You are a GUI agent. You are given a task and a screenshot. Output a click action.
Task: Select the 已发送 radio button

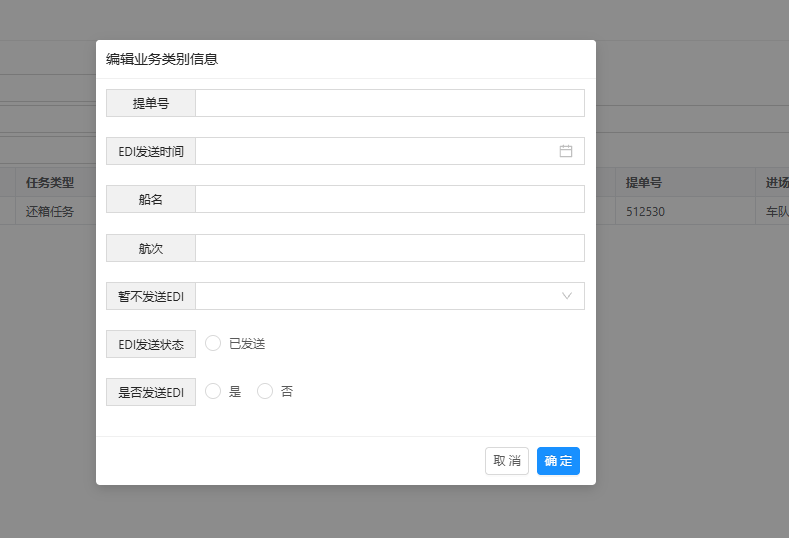point(213,344)
